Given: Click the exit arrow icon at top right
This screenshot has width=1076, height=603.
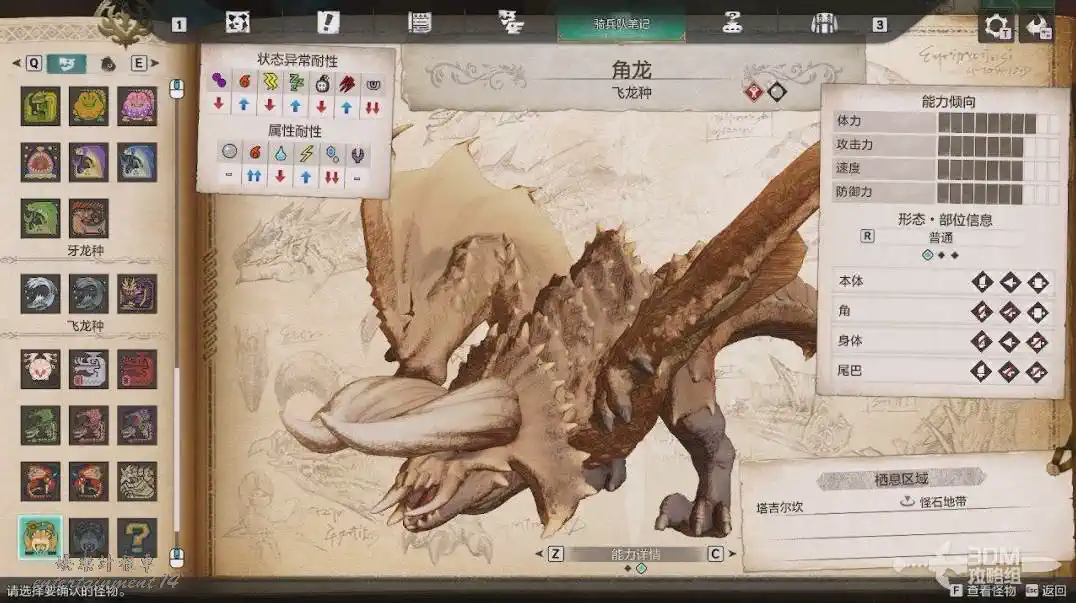Looking at the screenshot, I should 1039,26.
